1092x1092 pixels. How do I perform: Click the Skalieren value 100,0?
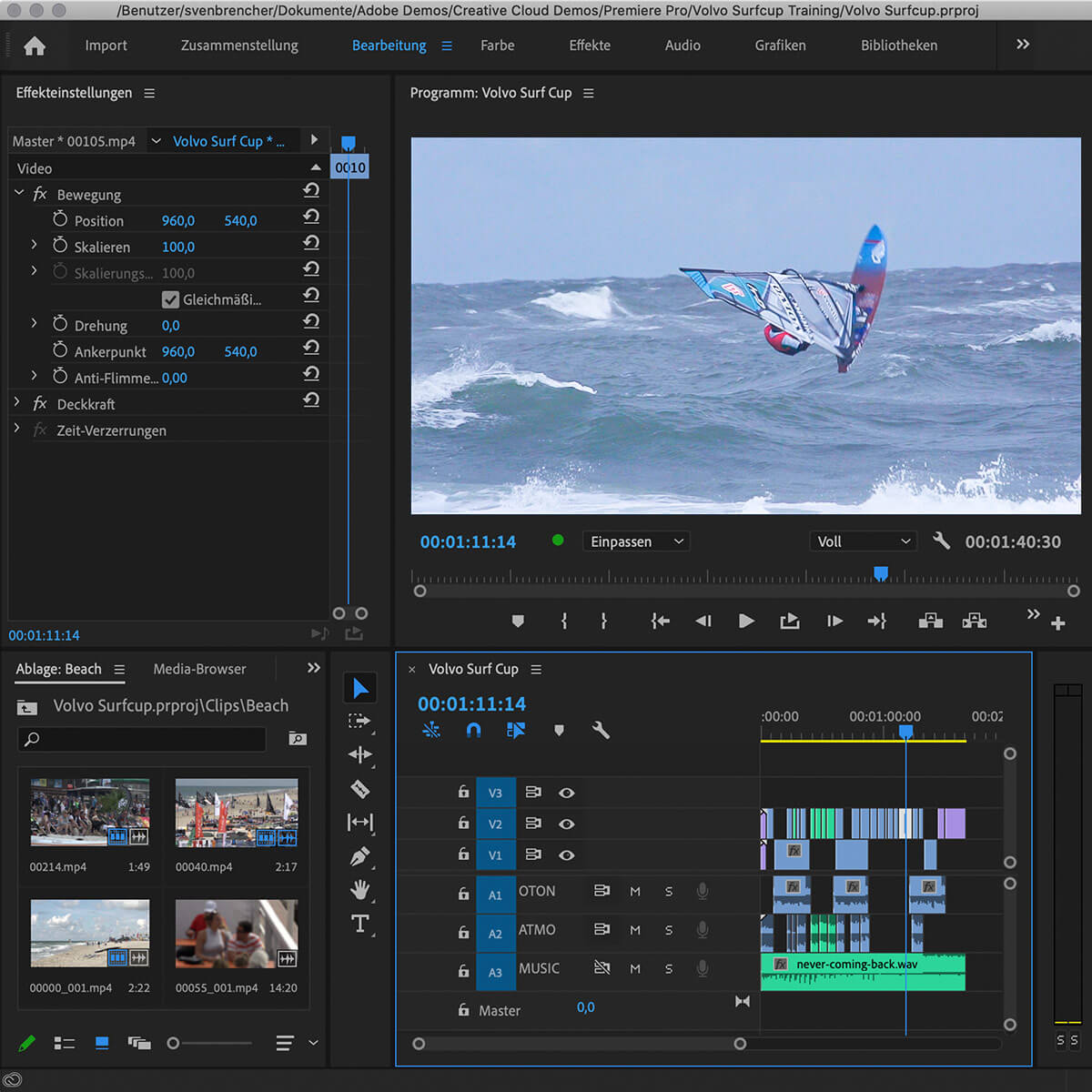pos(178,247)
